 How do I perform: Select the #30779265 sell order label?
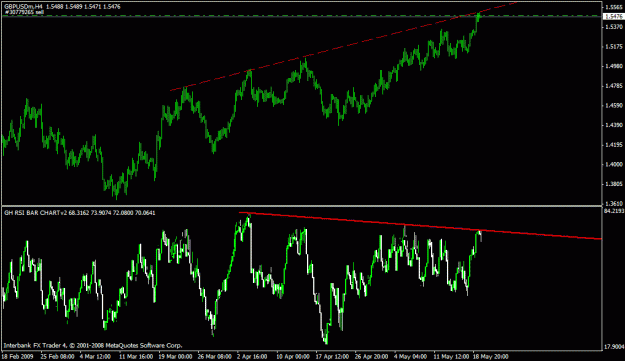pyautogui.click(x=24, y=12)
